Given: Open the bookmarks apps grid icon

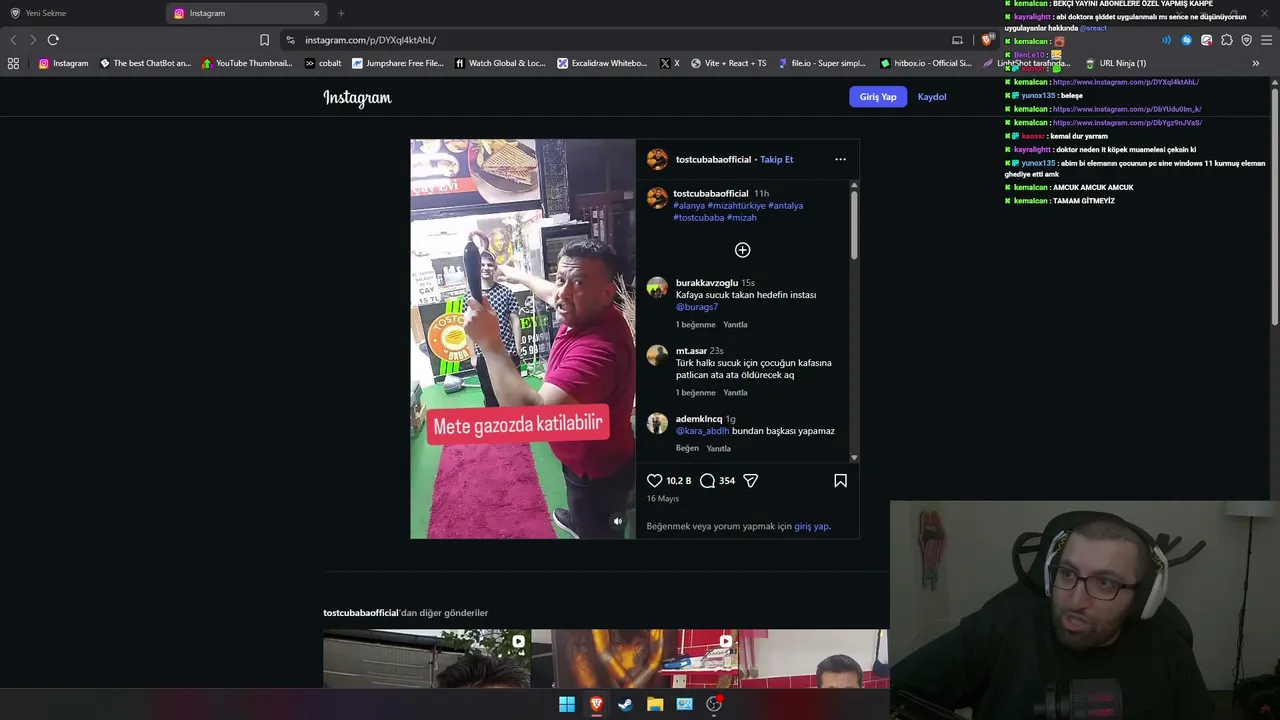Looking at the screenshot, I should point(13,63).
